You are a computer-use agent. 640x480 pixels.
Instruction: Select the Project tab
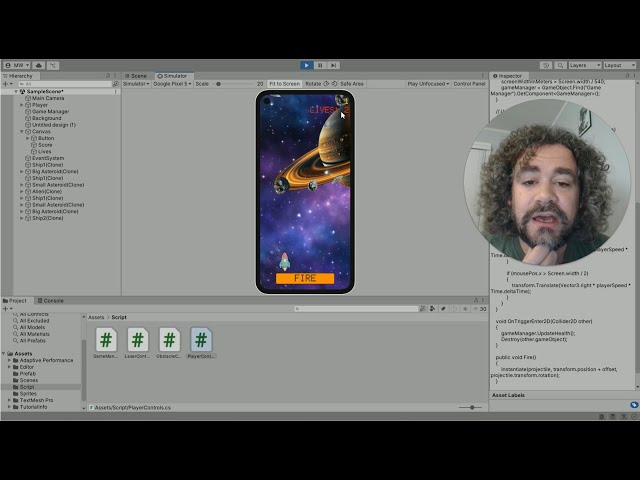[x=15, y=301]
